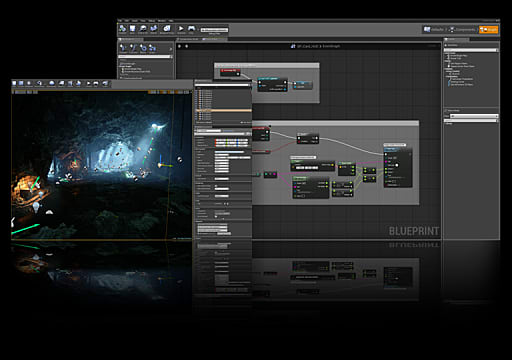Screen dimensions: 512x360
Task: Open the Blueprint Props toolbar icon
Action: point(167,29)
